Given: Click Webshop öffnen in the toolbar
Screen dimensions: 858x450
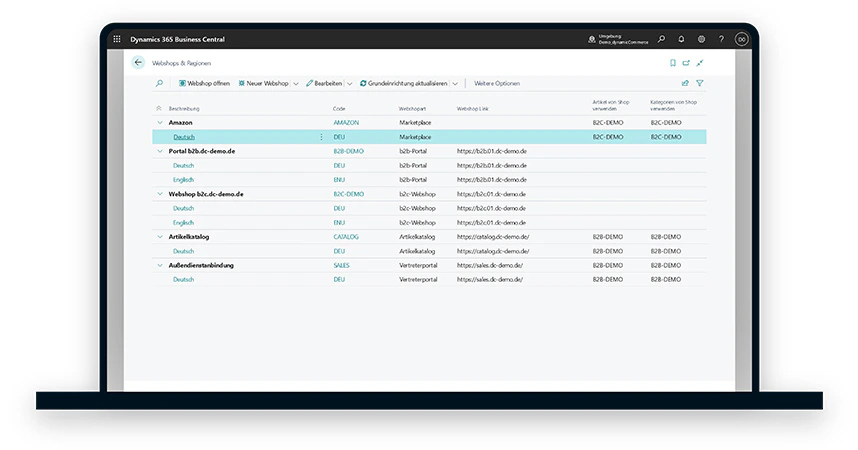Looking at the screenshot, I should pos(204,83).
